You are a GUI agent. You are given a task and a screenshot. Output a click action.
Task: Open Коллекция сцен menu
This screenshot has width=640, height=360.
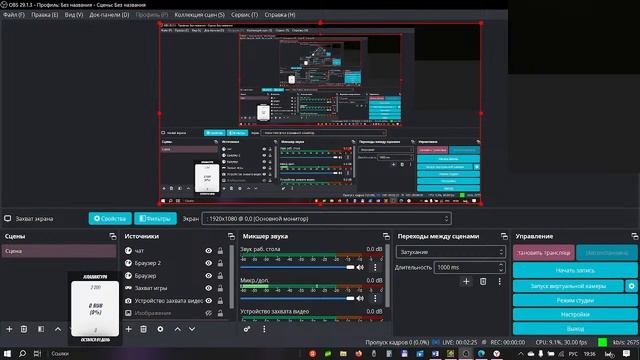tap(200, 15)
